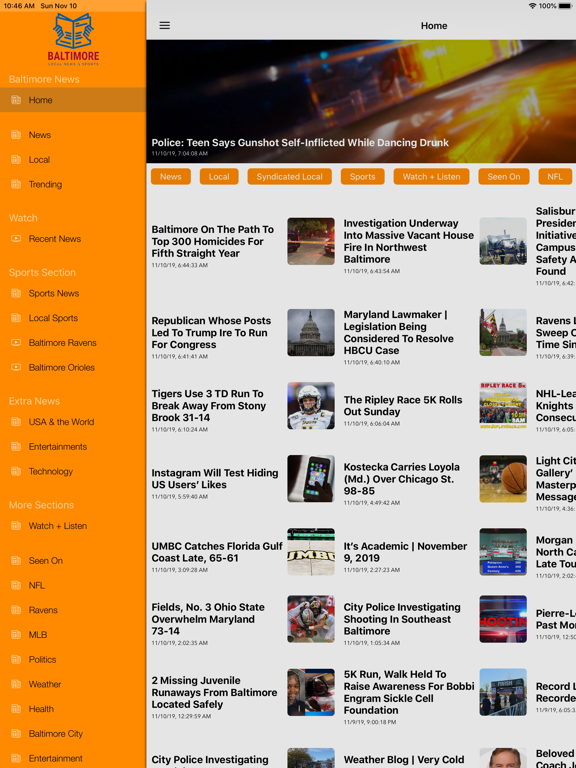
Task: Read "Fields, No. 3 Ohio State Overwhelm Maryland"
Action: pyautogui.click(x=208, y=619)
